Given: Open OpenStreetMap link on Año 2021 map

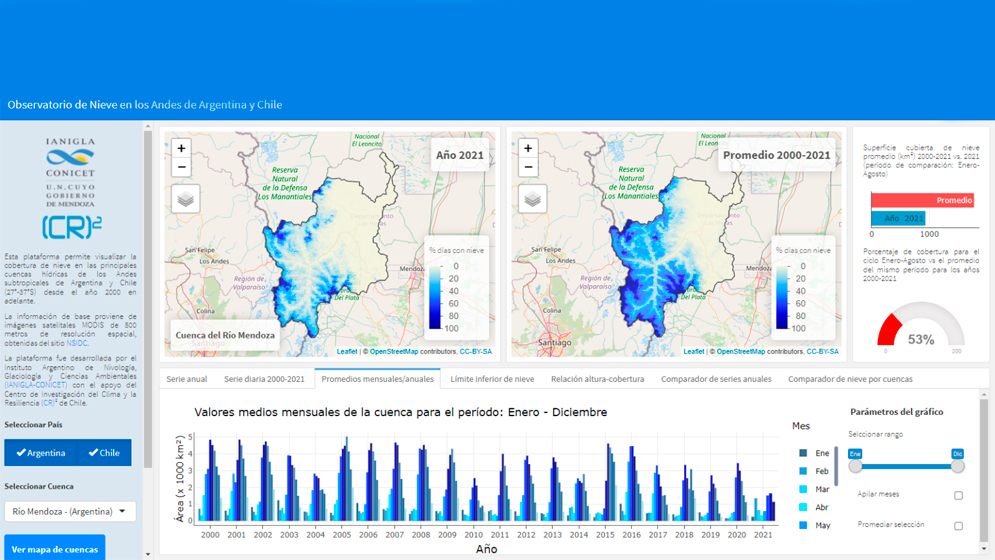Looking at the screenshot, I should 394,351.
